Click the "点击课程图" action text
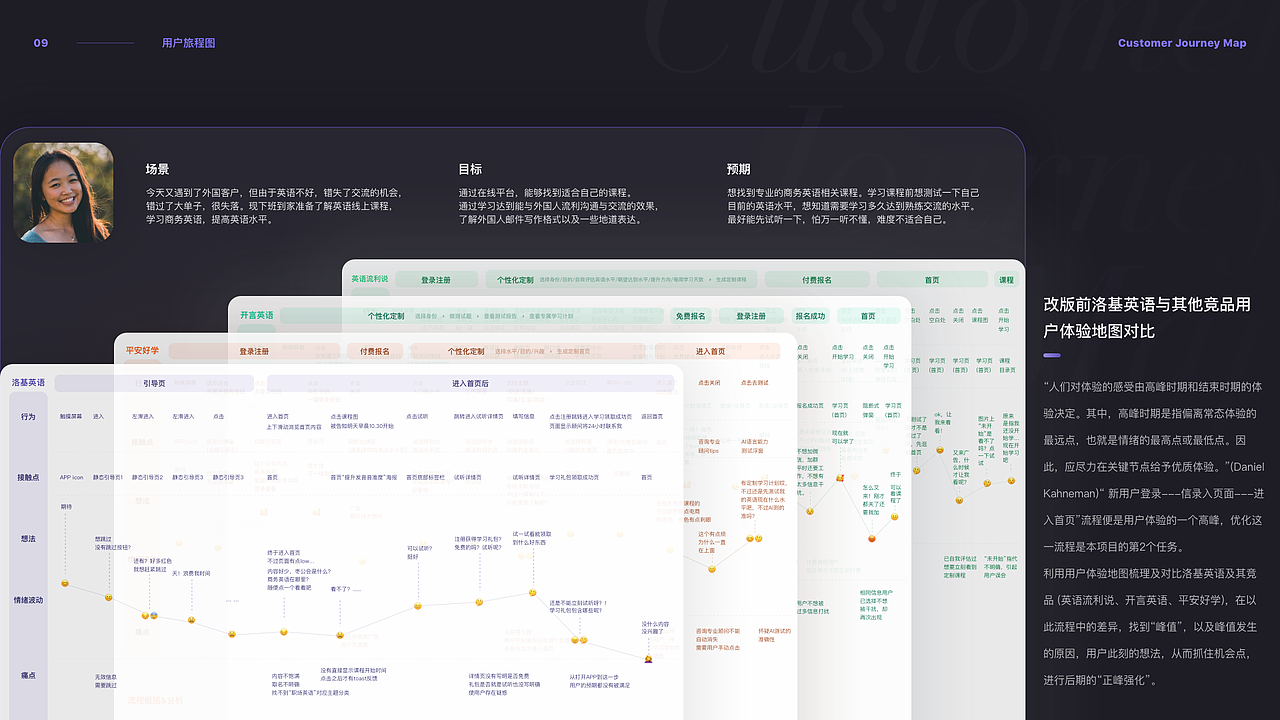 click(x=344, y=416)
